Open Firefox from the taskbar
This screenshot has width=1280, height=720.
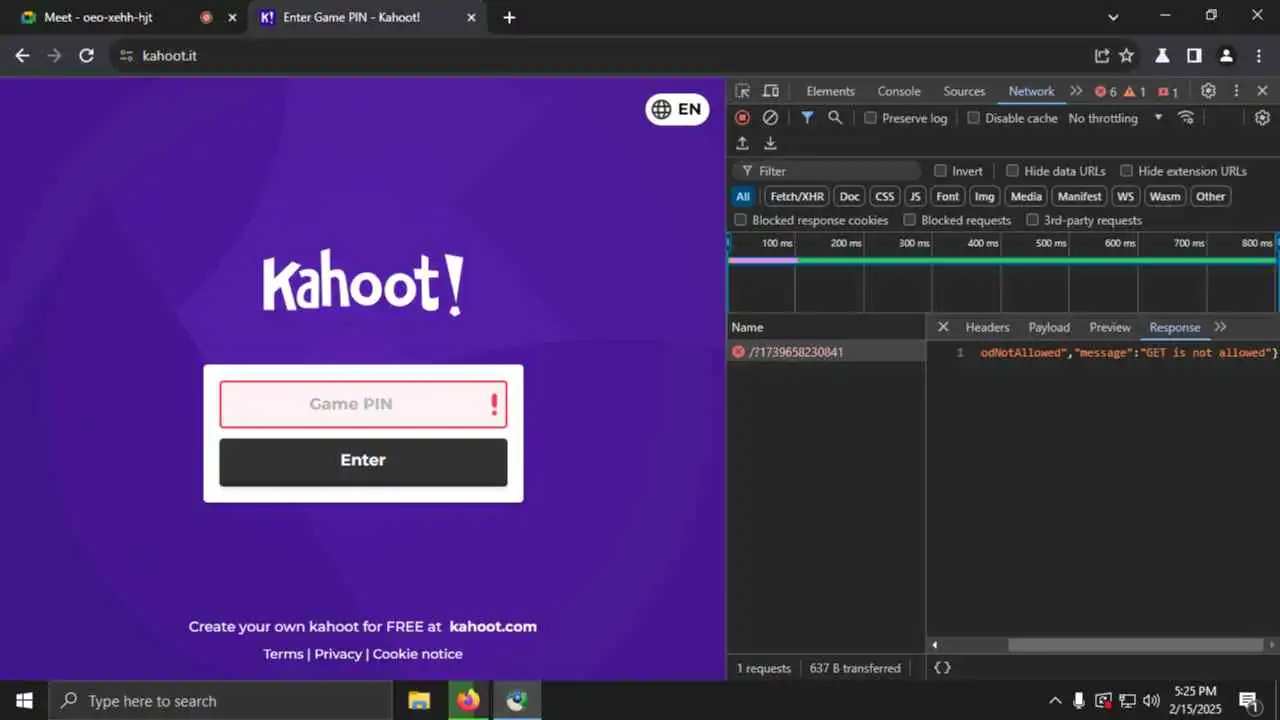click(467, 700)
